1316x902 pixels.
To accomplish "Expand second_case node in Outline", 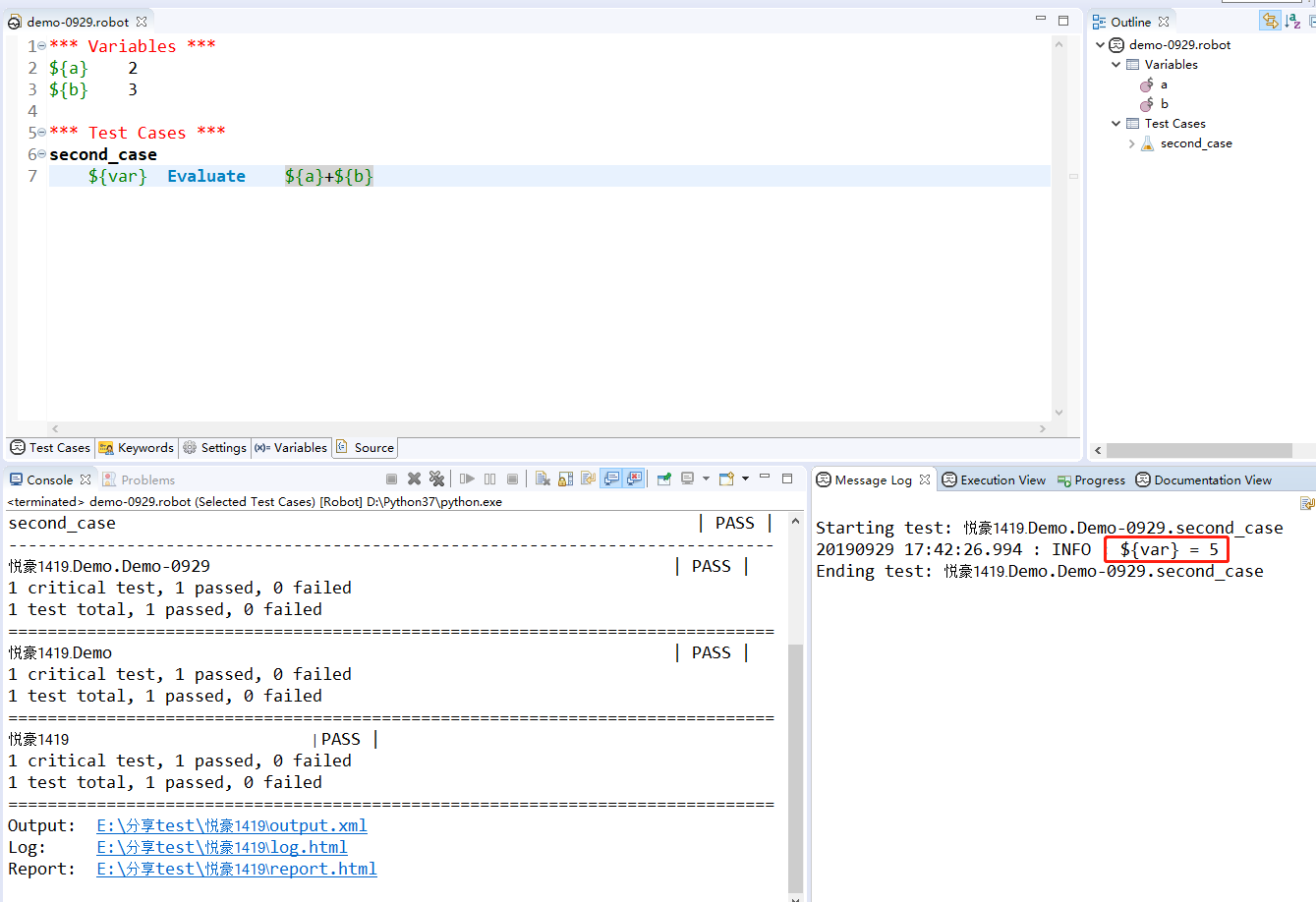I will [x=1132, y=143].
